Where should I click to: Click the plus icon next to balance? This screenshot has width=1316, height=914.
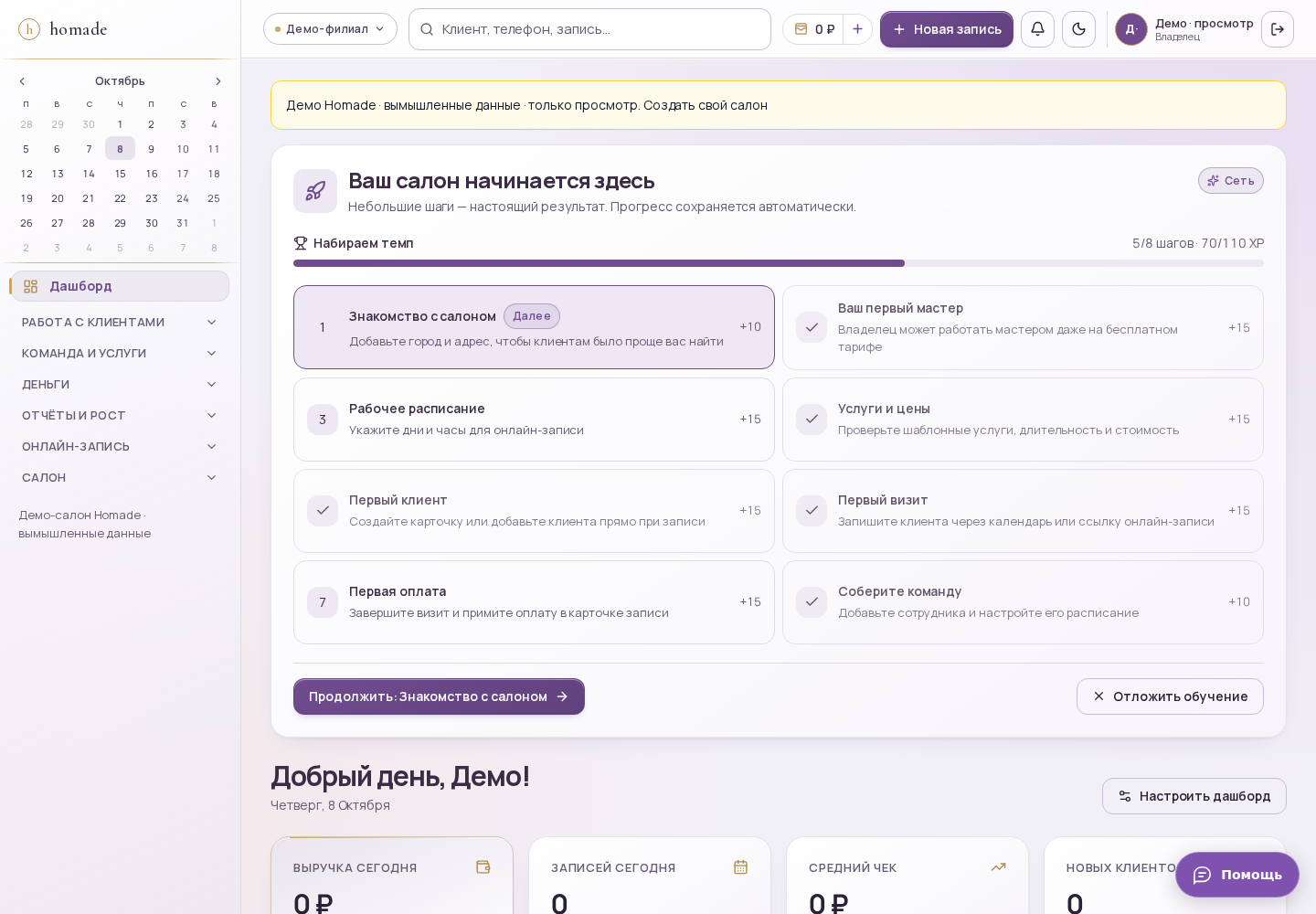pyautogui.click(x=857, y=29)
